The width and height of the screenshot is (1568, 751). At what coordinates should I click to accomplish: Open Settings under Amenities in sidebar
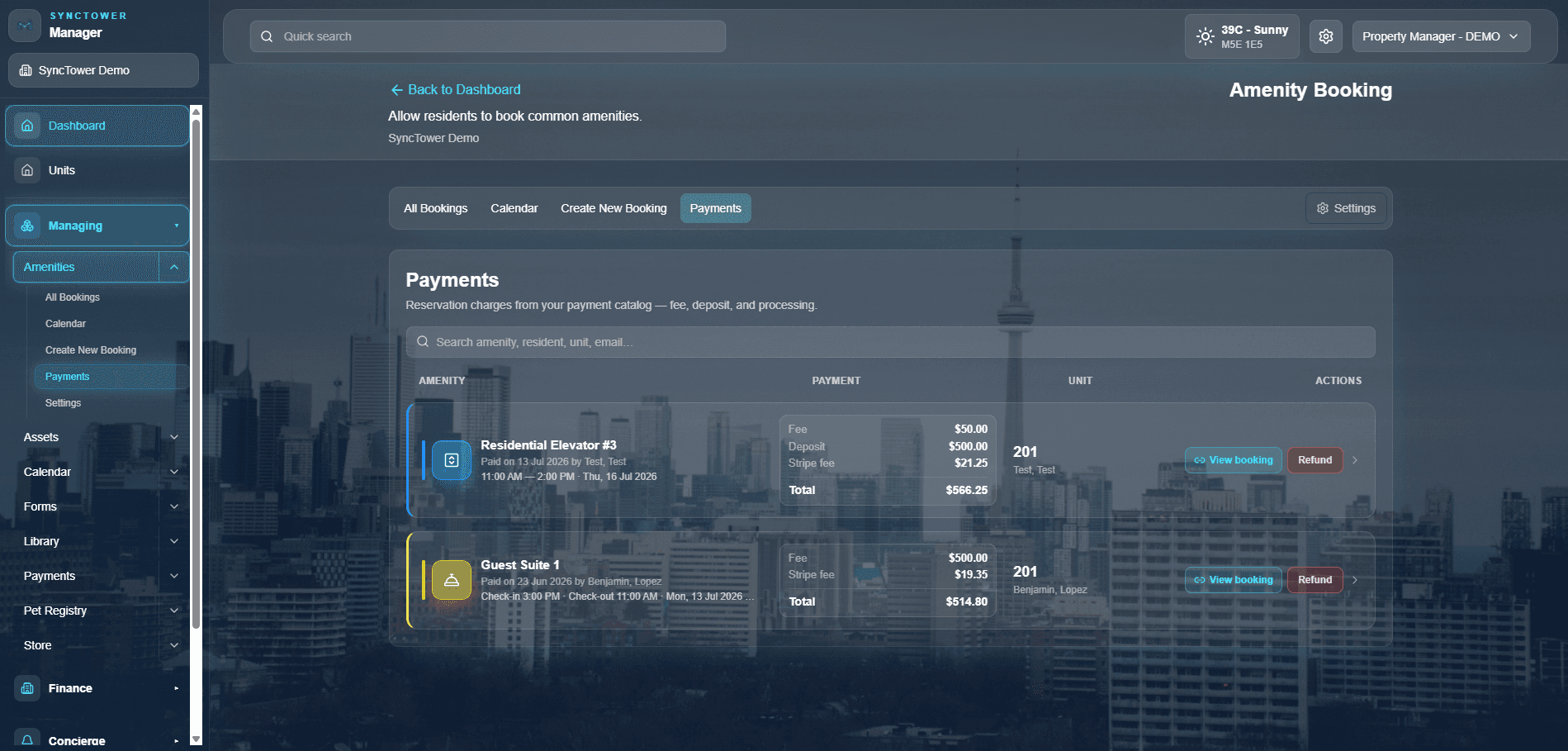(x=63, y=403)
